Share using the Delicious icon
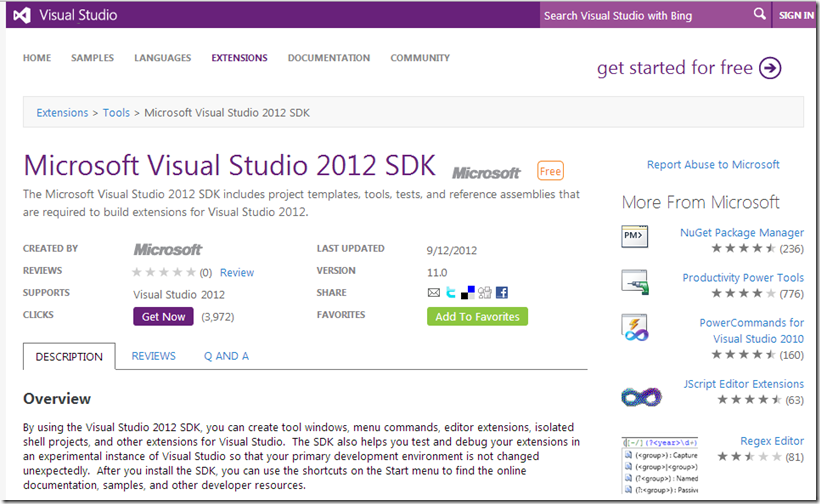The width and height of the screenshot is (820, 504). (x=467, y=293)
